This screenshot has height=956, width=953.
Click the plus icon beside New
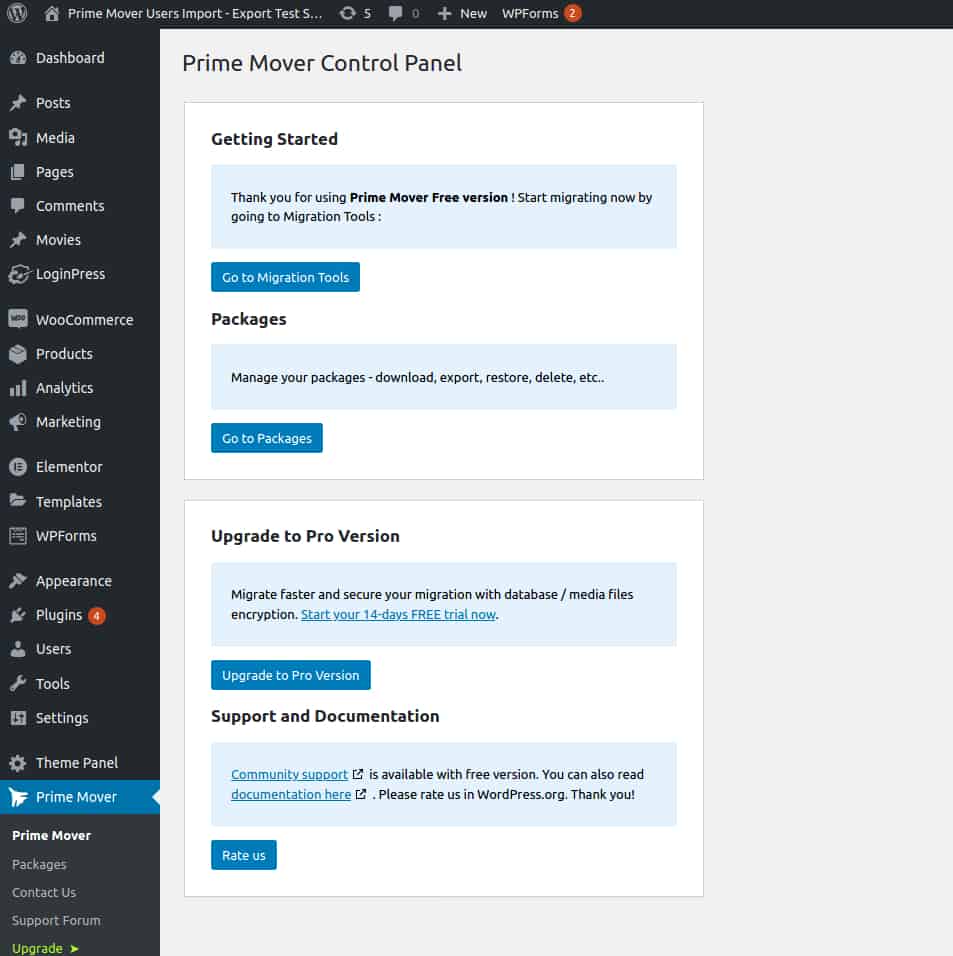coord(444,13)
